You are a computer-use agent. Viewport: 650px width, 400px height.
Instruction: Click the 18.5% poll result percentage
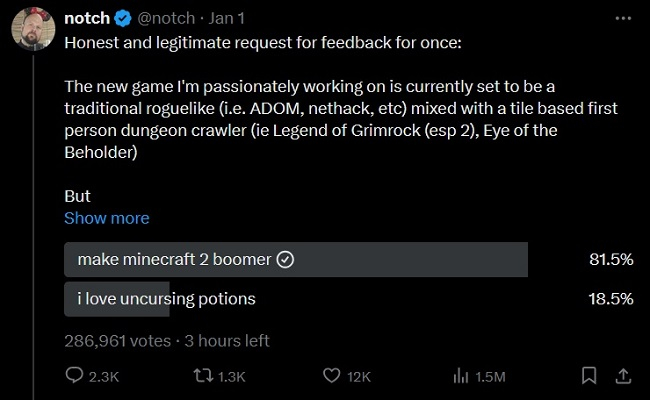[x=611, y=298]
